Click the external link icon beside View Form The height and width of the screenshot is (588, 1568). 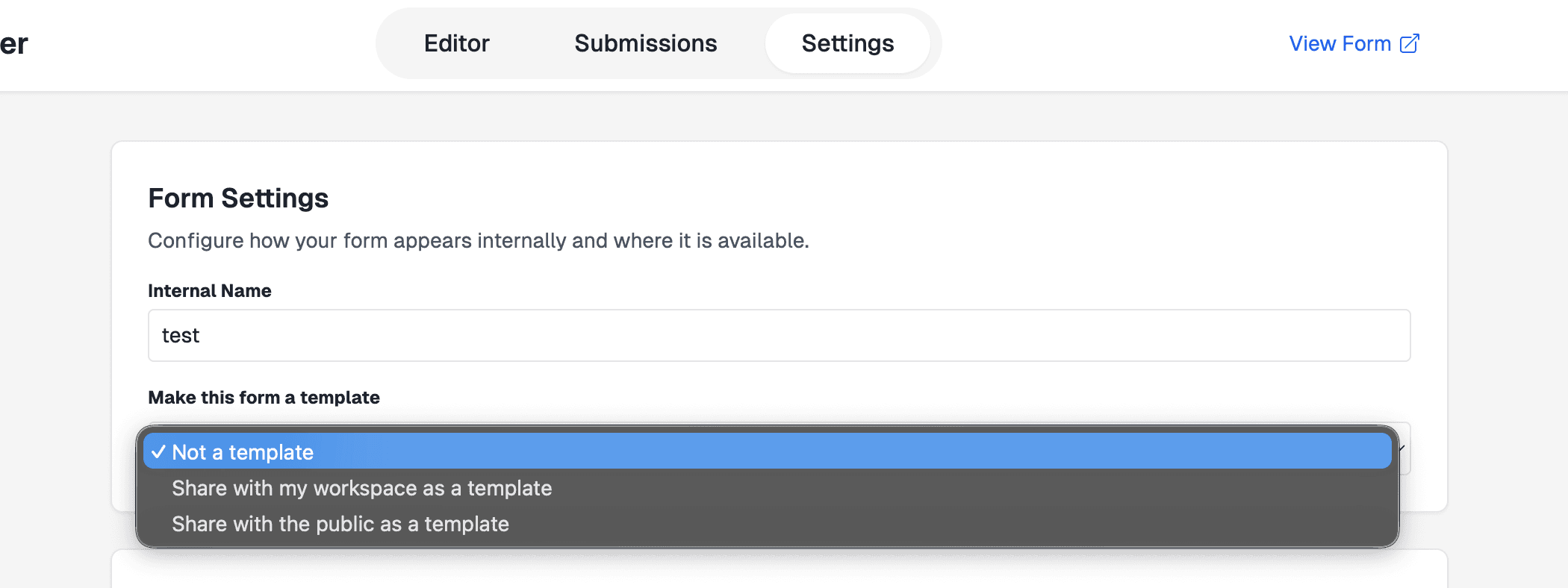point(1408,43)
